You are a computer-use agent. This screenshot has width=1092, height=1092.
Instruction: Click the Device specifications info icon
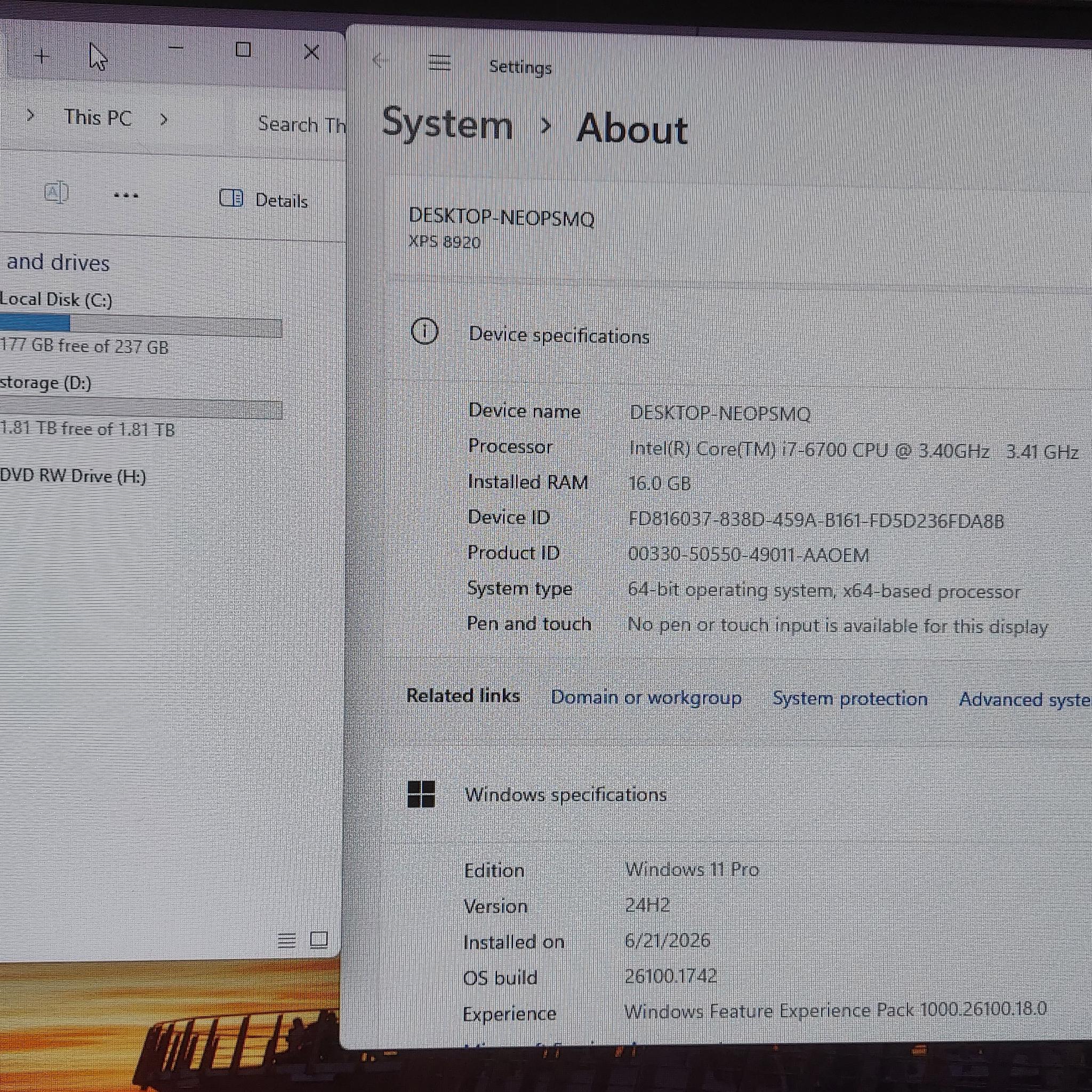tap(424, 331)
